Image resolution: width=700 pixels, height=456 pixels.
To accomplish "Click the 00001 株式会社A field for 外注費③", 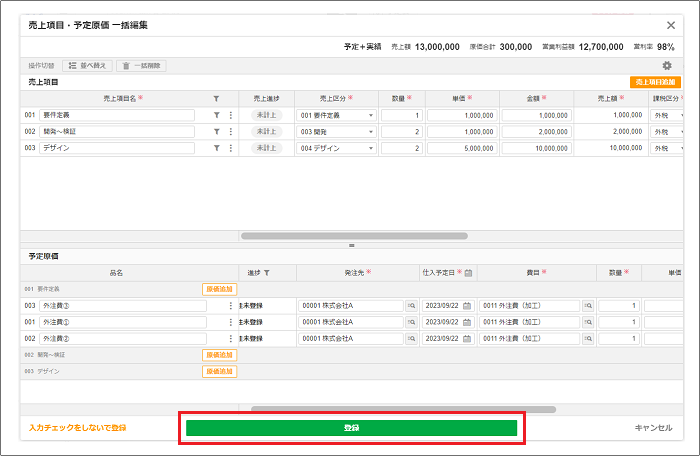I will pos(351,305).
